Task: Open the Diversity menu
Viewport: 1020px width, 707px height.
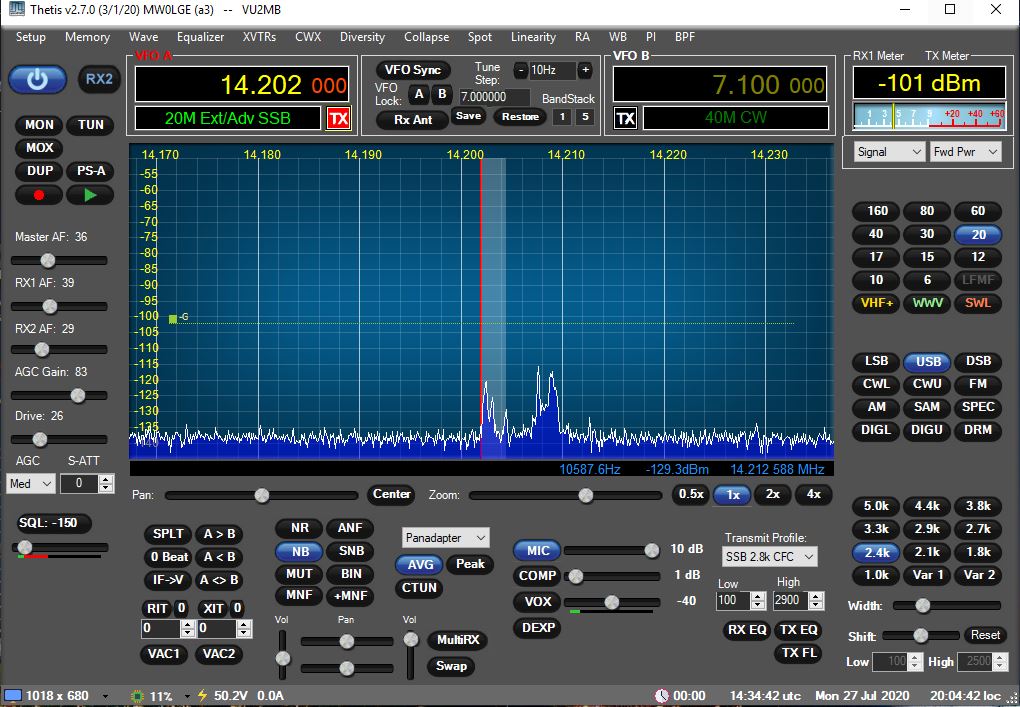Action: pos(362,37)
